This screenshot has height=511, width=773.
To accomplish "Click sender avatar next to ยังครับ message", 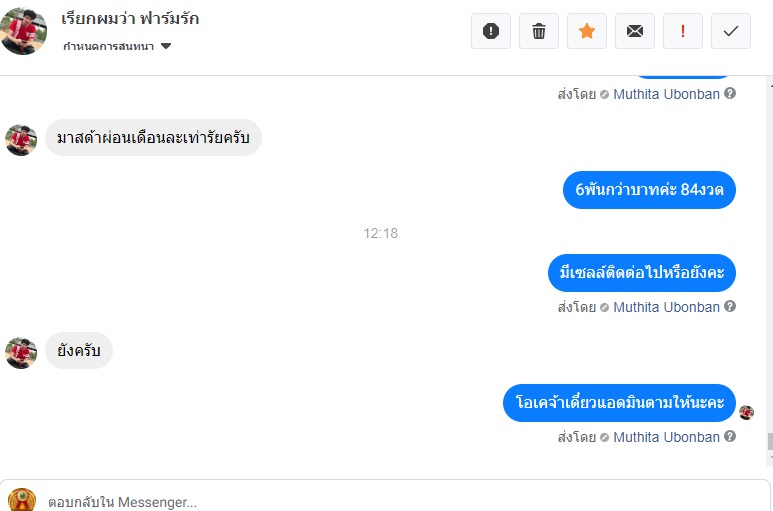I will pyautogui.click(x=21, y=353).
